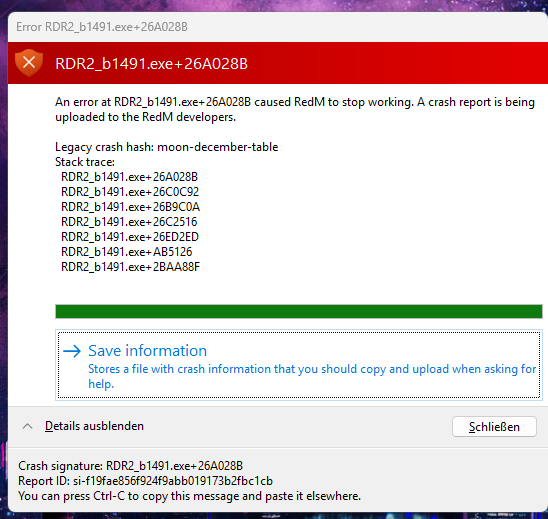Click the 'Crash signature' line in details
This screenshot has width=548, height=519.
click(x=130, y=466)
